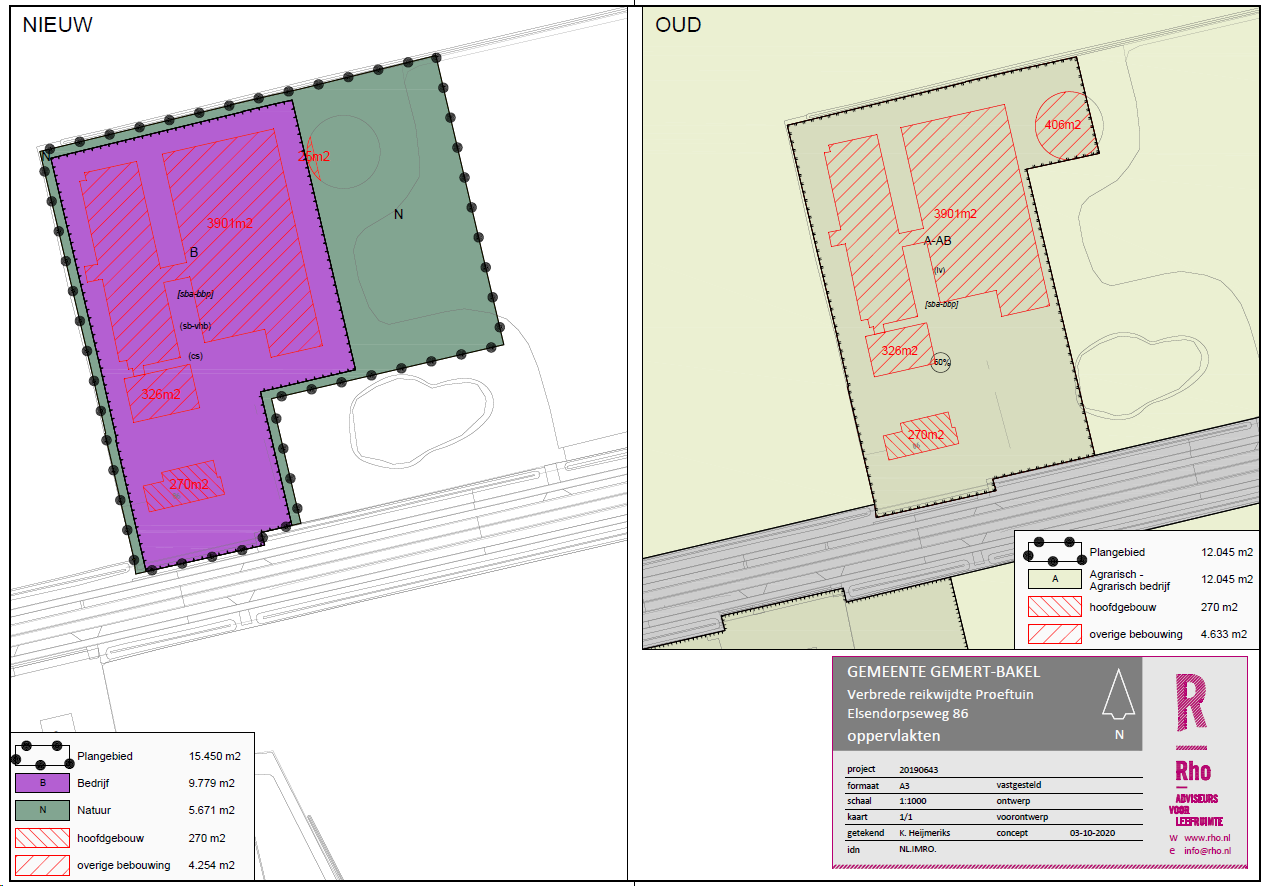Click the 'N' label inside the green nature area
Viewport: 1265px width, 886px height.
point(398,213)
